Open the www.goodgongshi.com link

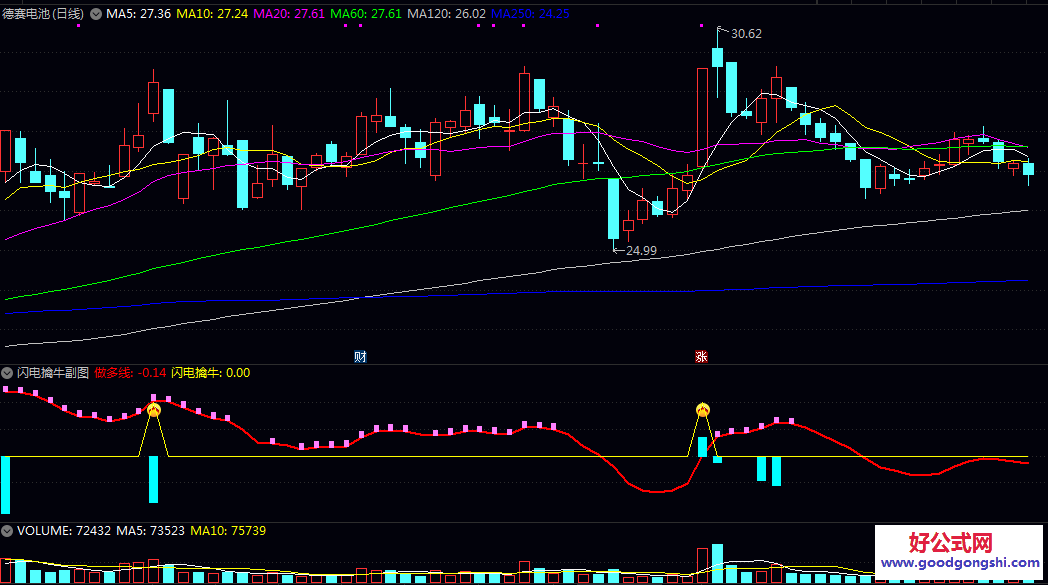pyautogui.click(x=960, y=563)
